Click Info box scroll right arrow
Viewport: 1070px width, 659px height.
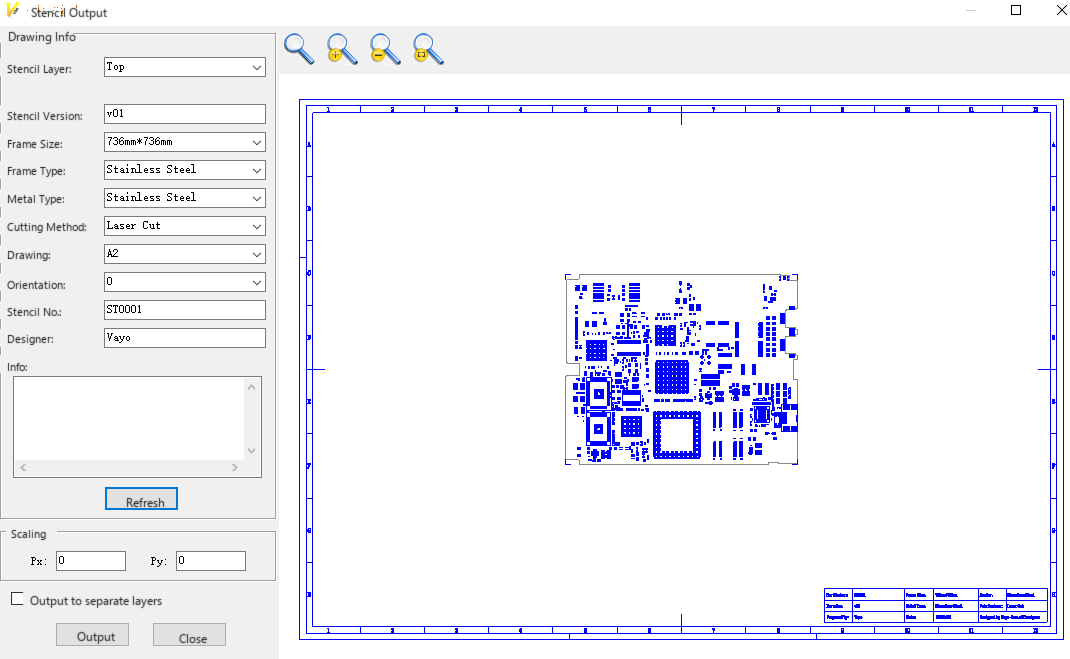click(235, 467)
